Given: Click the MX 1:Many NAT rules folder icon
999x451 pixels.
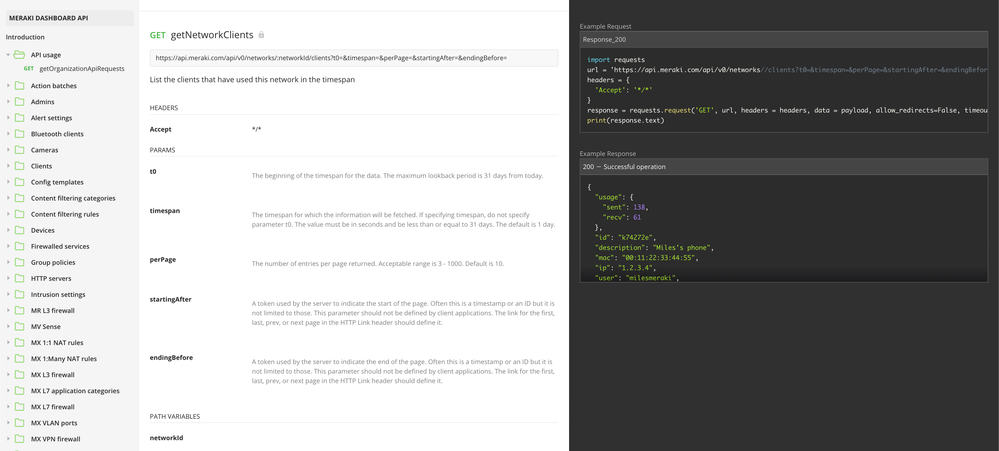Looking at the screenshot, I should pyautogui.click(x=19, y=359).
